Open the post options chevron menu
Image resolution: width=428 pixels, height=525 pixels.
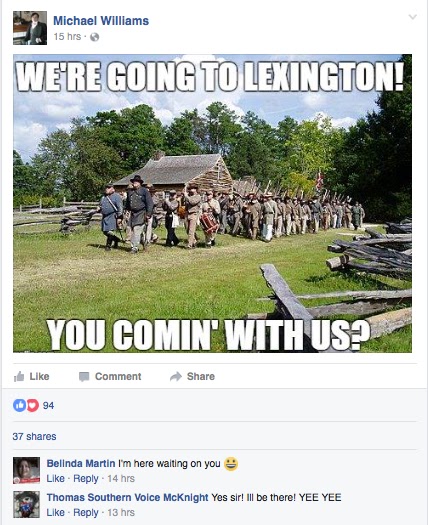click(x=413, y=17)
